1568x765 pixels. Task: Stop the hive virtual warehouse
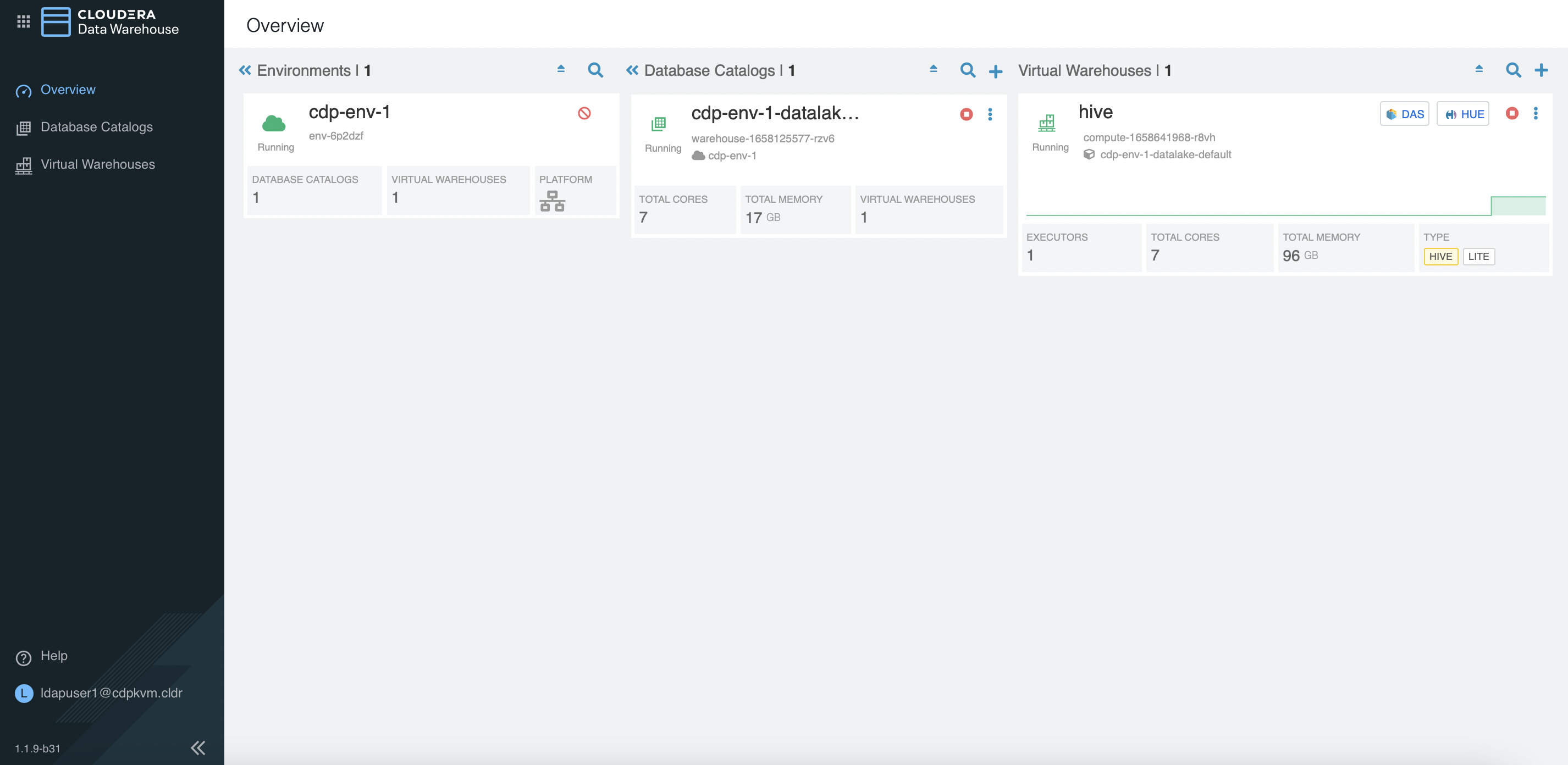1511,113
